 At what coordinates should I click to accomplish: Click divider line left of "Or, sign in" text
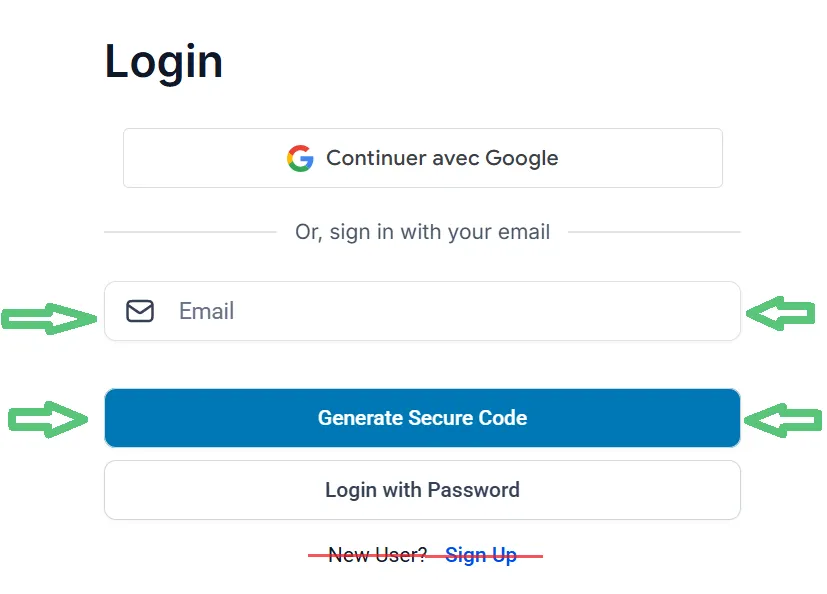(x=190, y=232)
